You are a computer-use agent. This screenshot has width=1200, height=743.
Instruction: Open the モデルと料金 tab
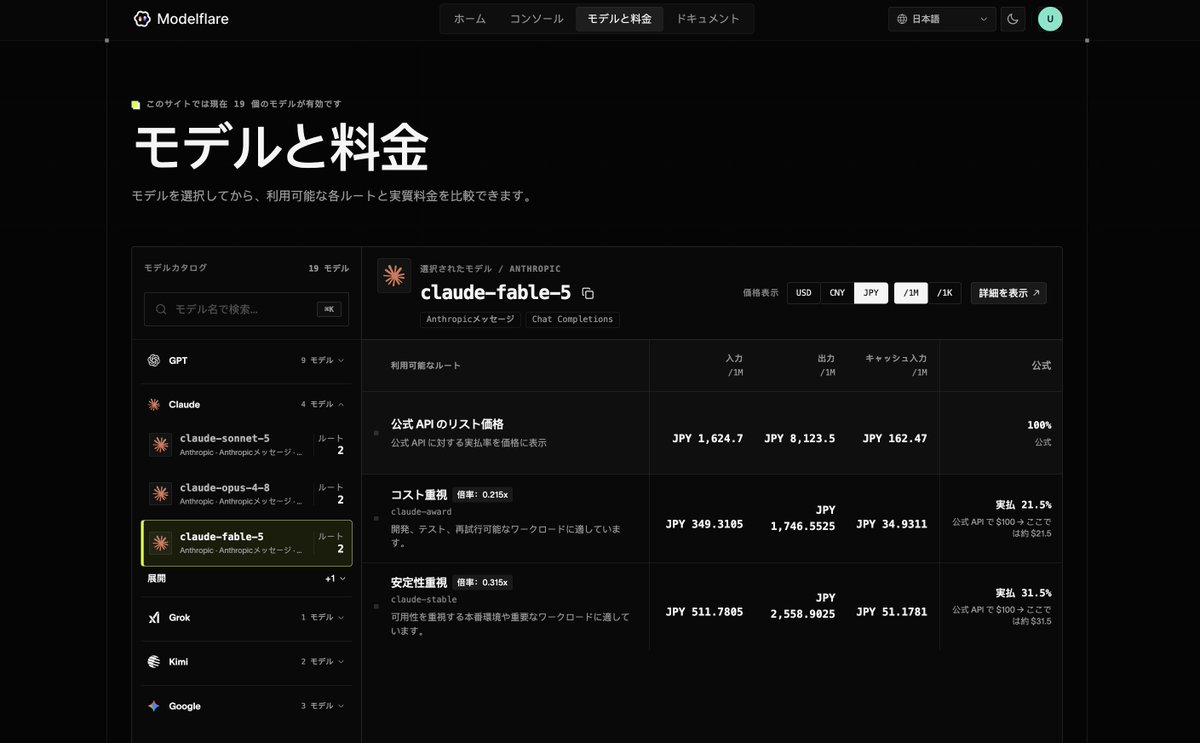(x=619, y=19)
